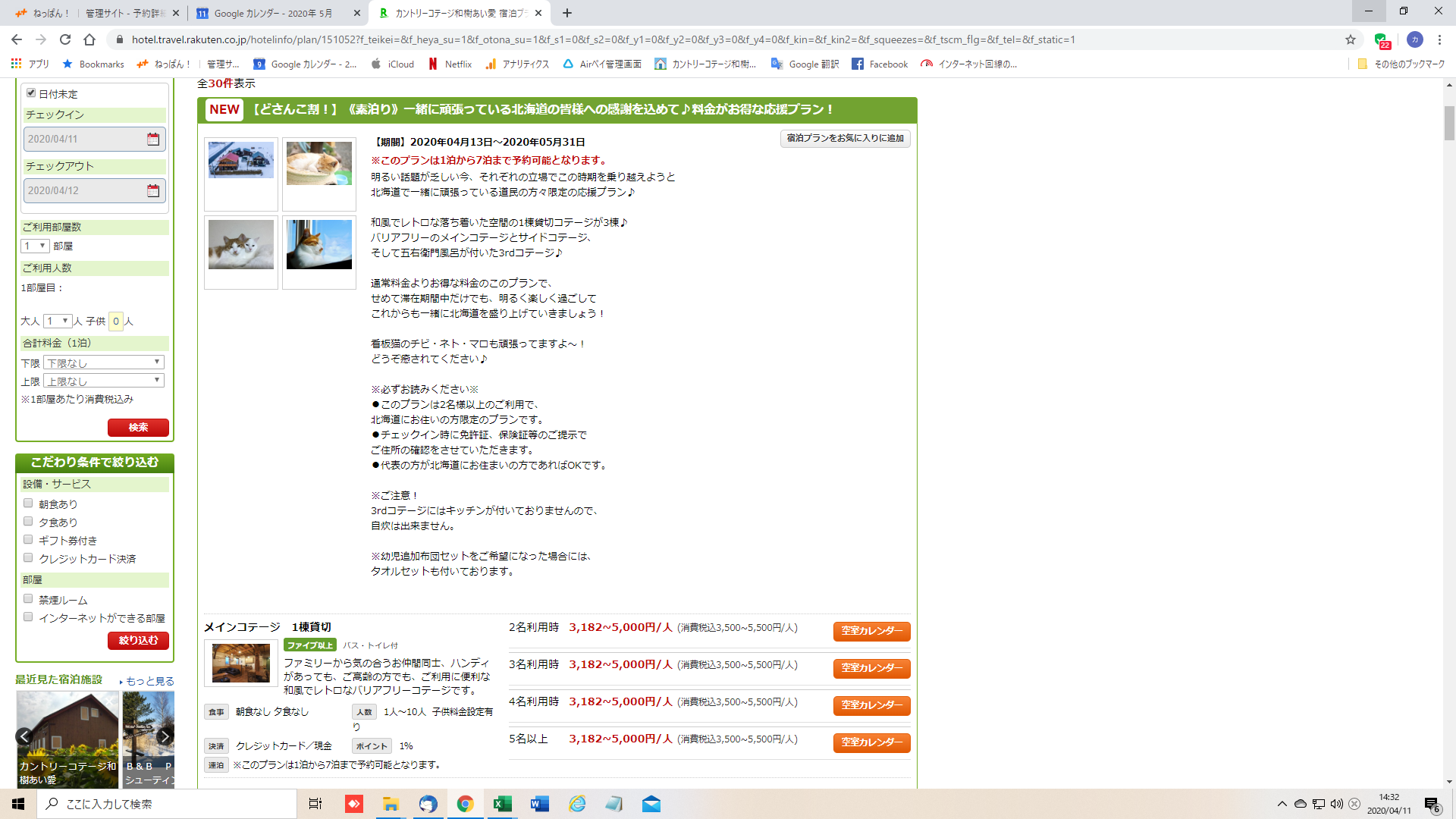
Task: Click the Windows taskbar search box
Action: coord(167,804)
